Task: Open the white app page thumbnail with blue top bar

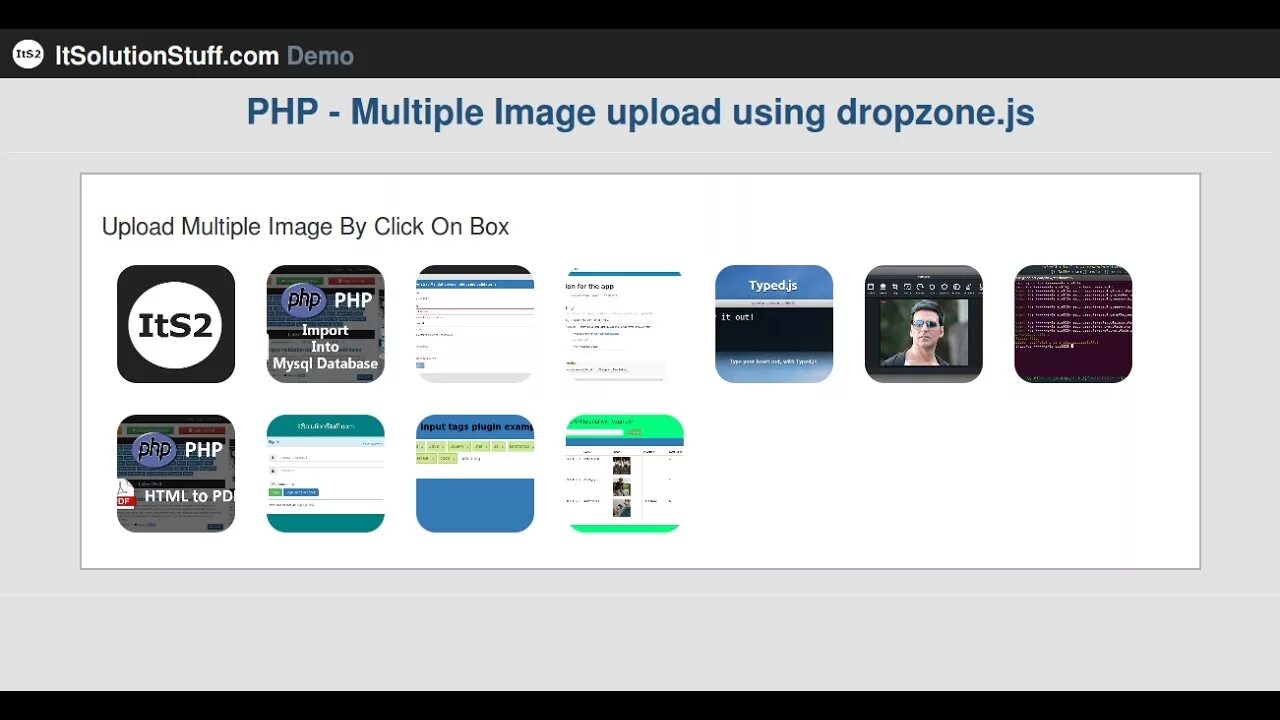Action: (624, 324)
